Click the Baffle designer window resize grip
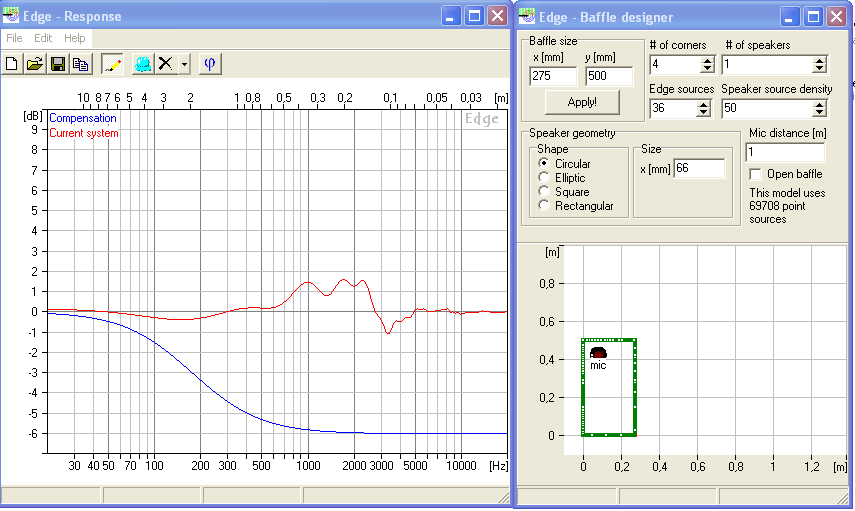This screenshot has height=511, width=855. tap(843, 497)
